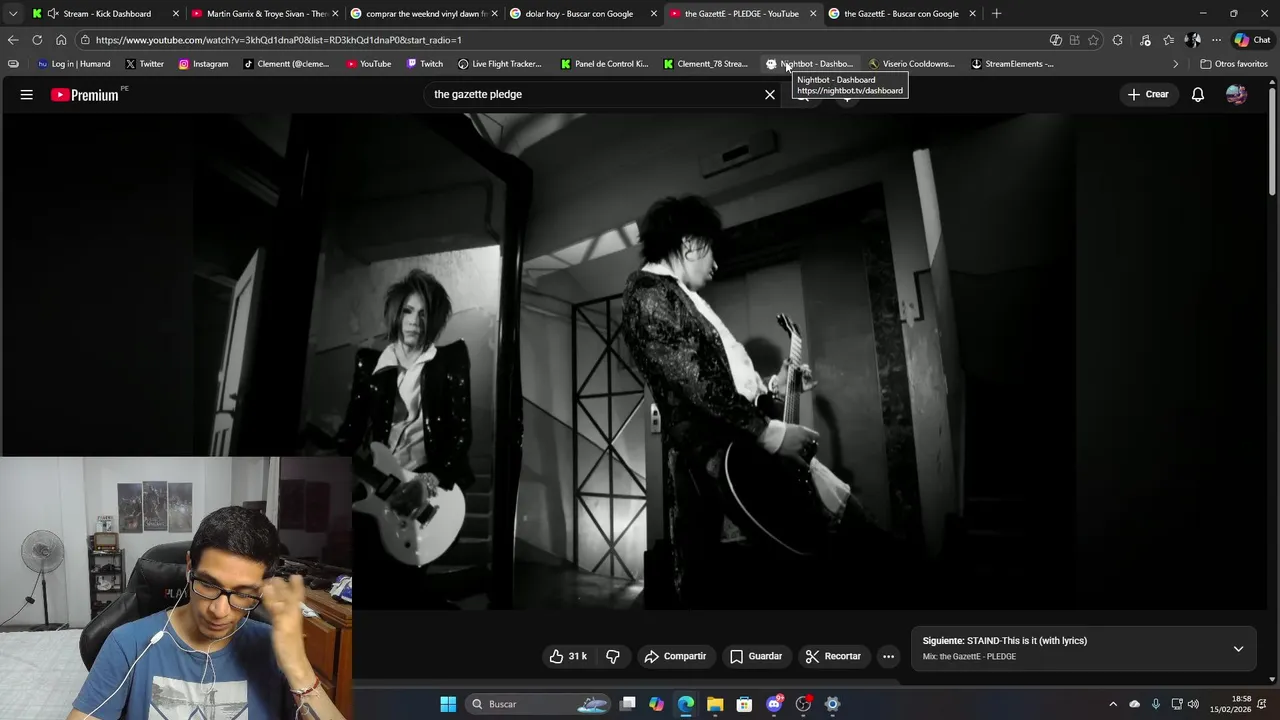
Task: Show hidden system tray icons
Action: coord(1113,704)
